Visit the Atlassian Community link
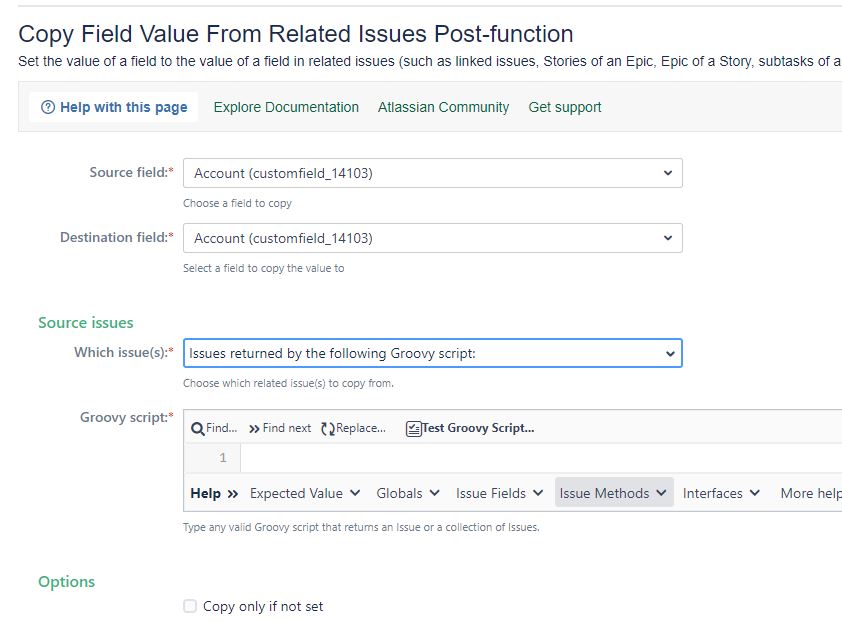The width and height of the screenshot is (842, 621). pos(444,107)
